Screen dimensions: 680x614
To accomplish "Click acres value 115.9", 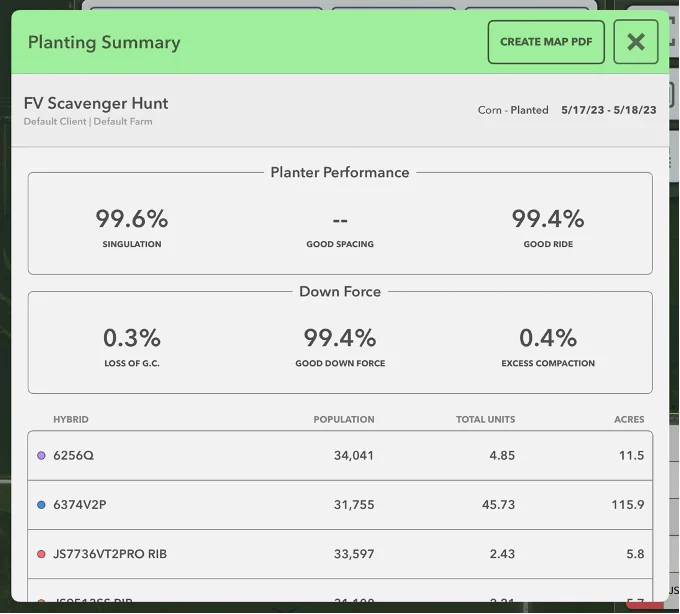I will [628, 505].
